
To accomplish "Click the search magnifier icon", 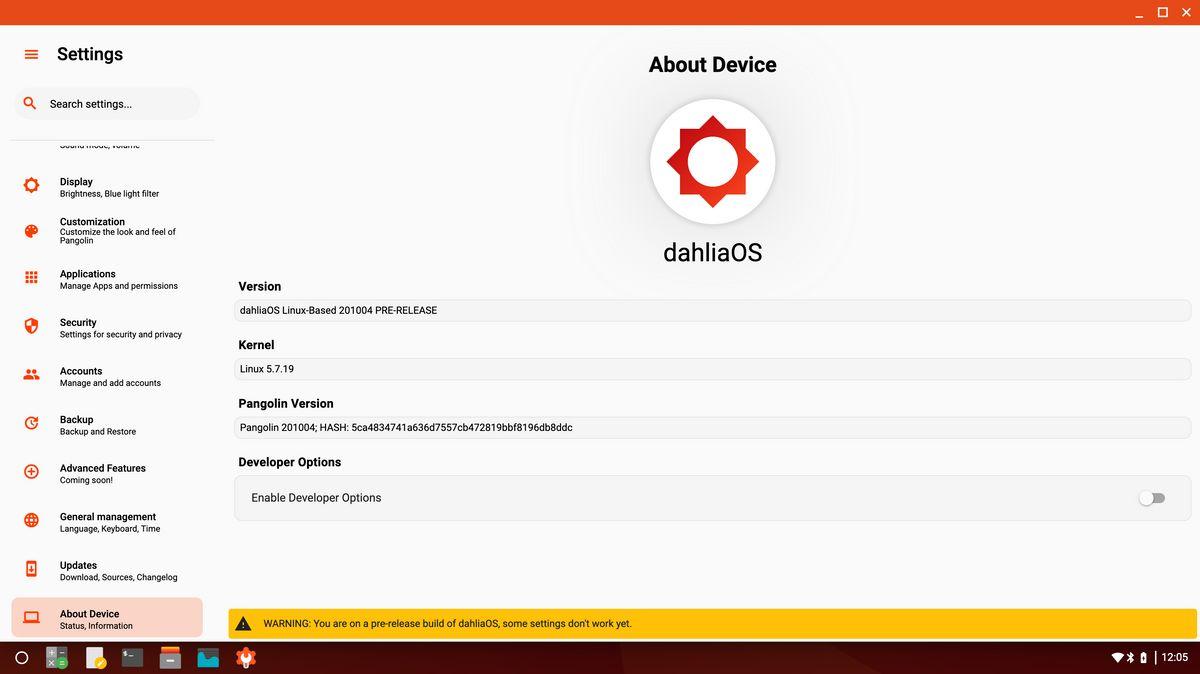I will pyautogui.click(x=30, y=103).
